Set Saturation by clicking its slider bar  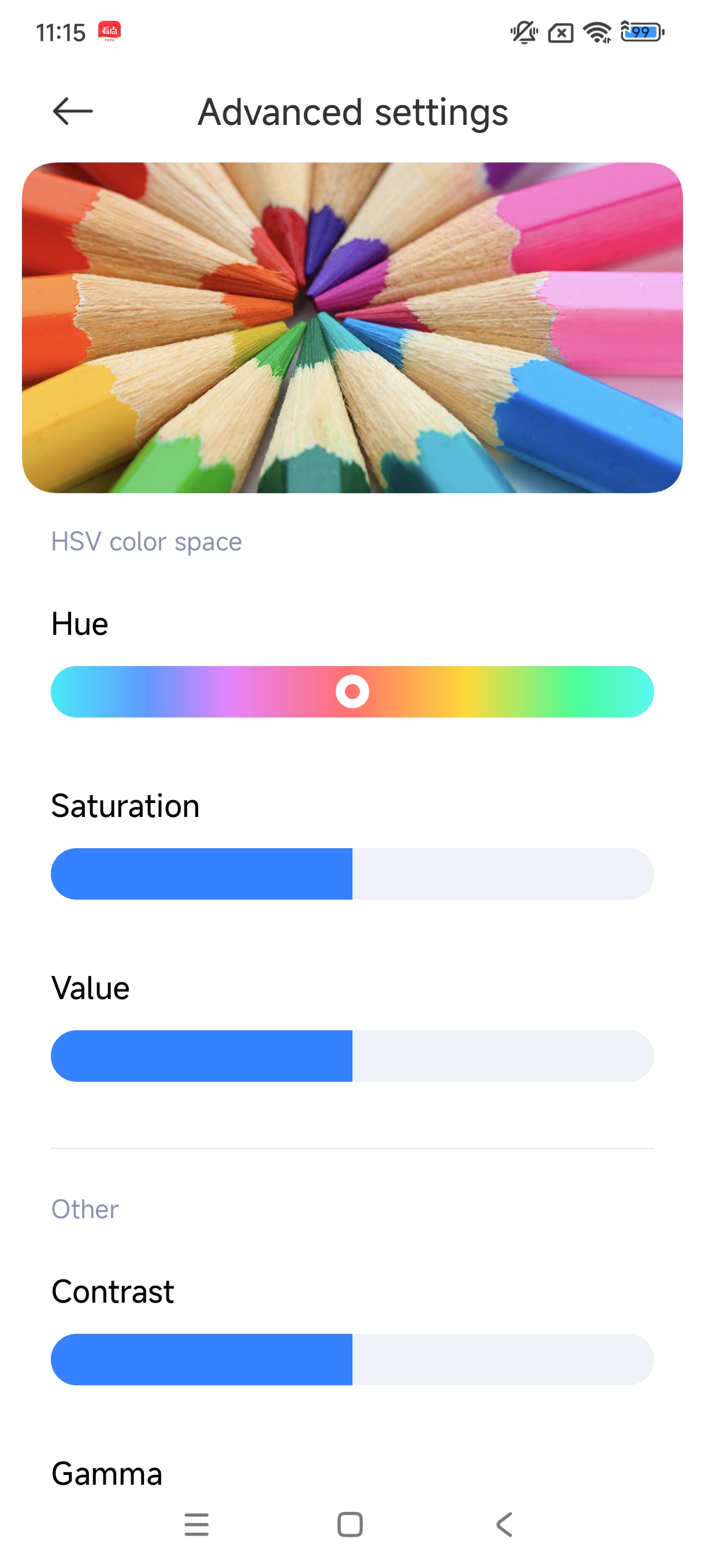tap(352, 874)
